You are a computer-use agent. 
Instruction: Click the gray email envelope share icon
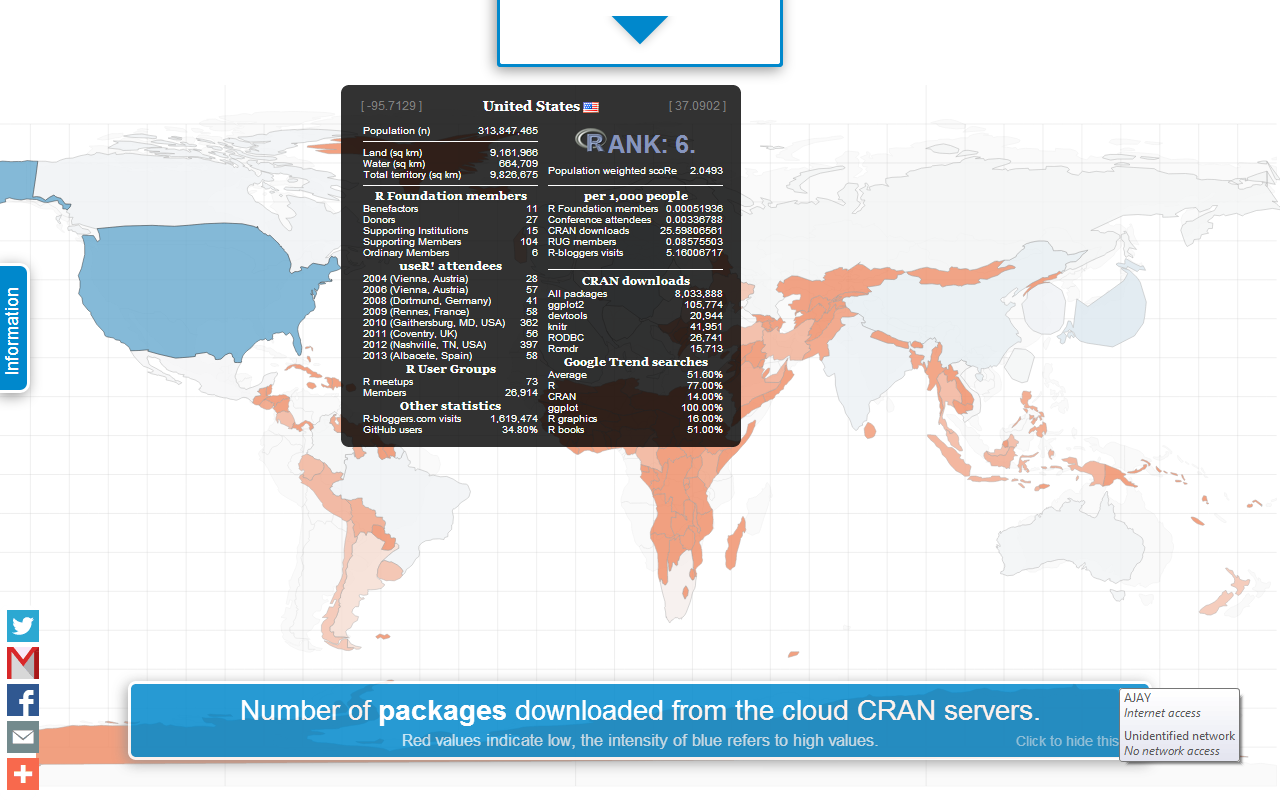[x=23, y=737]
